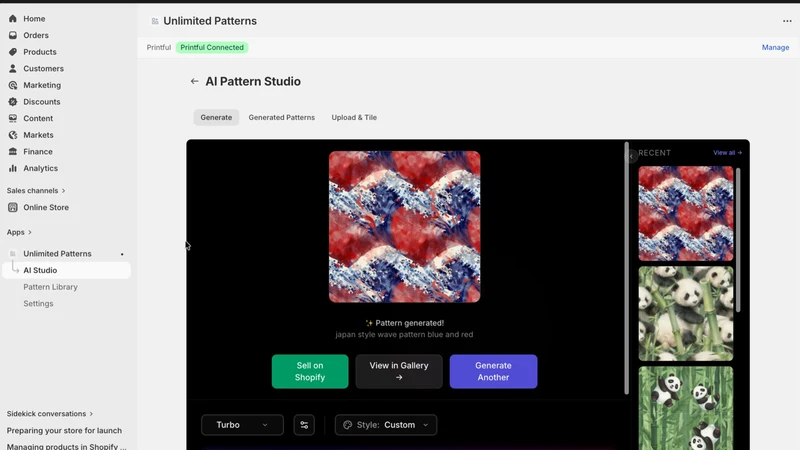Open the generation settings sliders icon

pos(304,425)
